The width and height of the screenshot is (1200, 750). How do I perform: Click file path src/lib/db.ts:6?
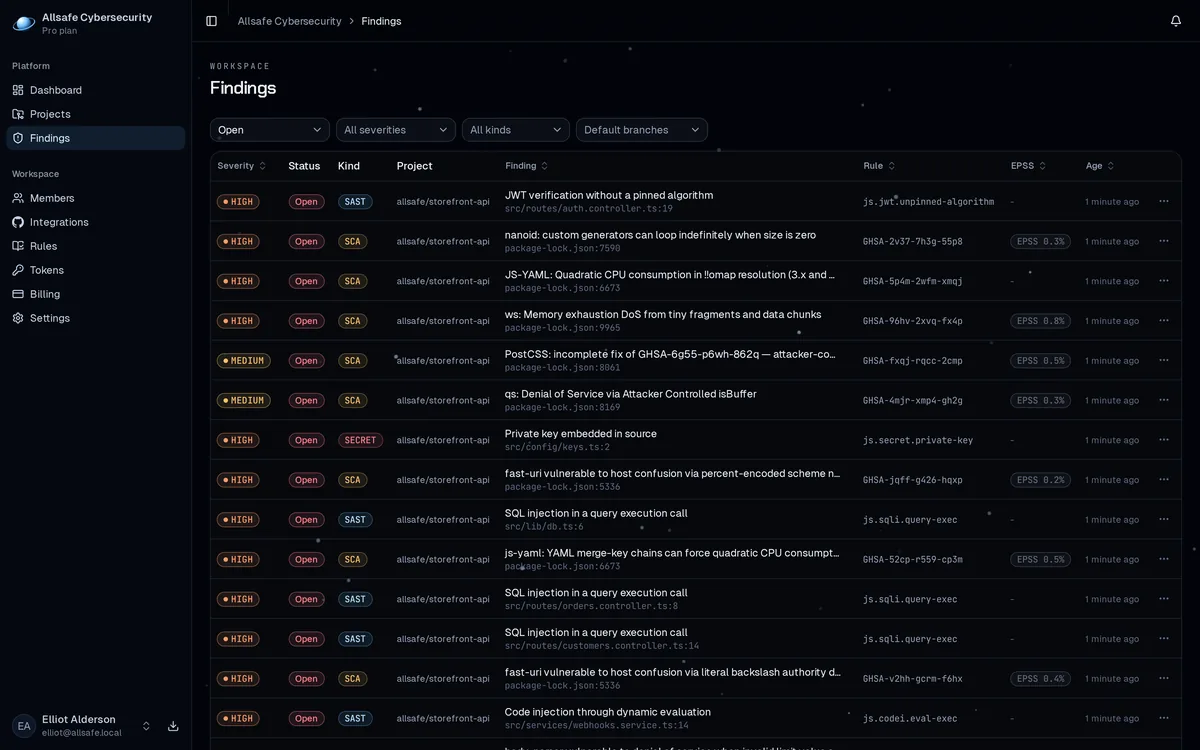pos(544,526)
